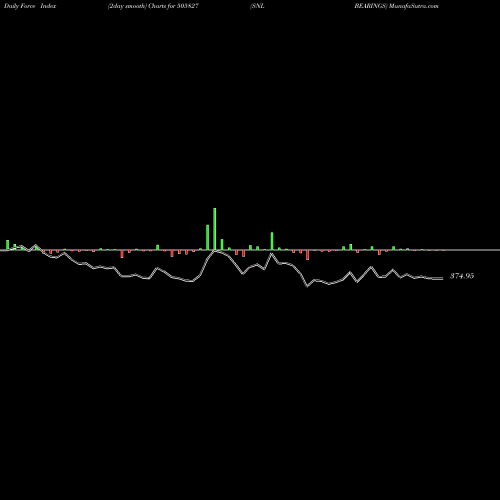This screenshot has height=500, width=500.
Task: Click the 'BEARINGS) MunafaSutra.com' text
Action: (x=396, y=6)
